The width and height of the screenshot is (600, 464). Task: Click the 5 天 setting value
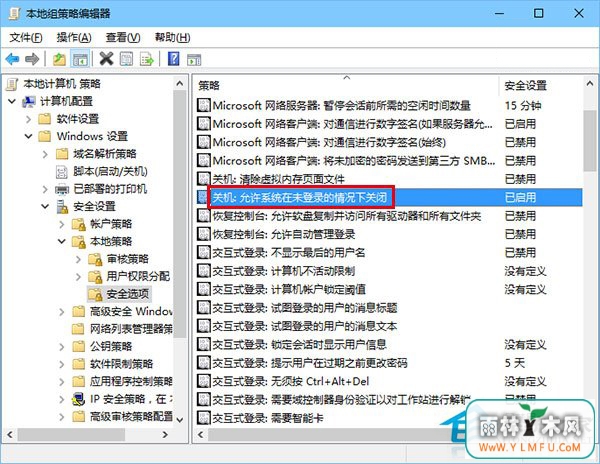(515, 363)
